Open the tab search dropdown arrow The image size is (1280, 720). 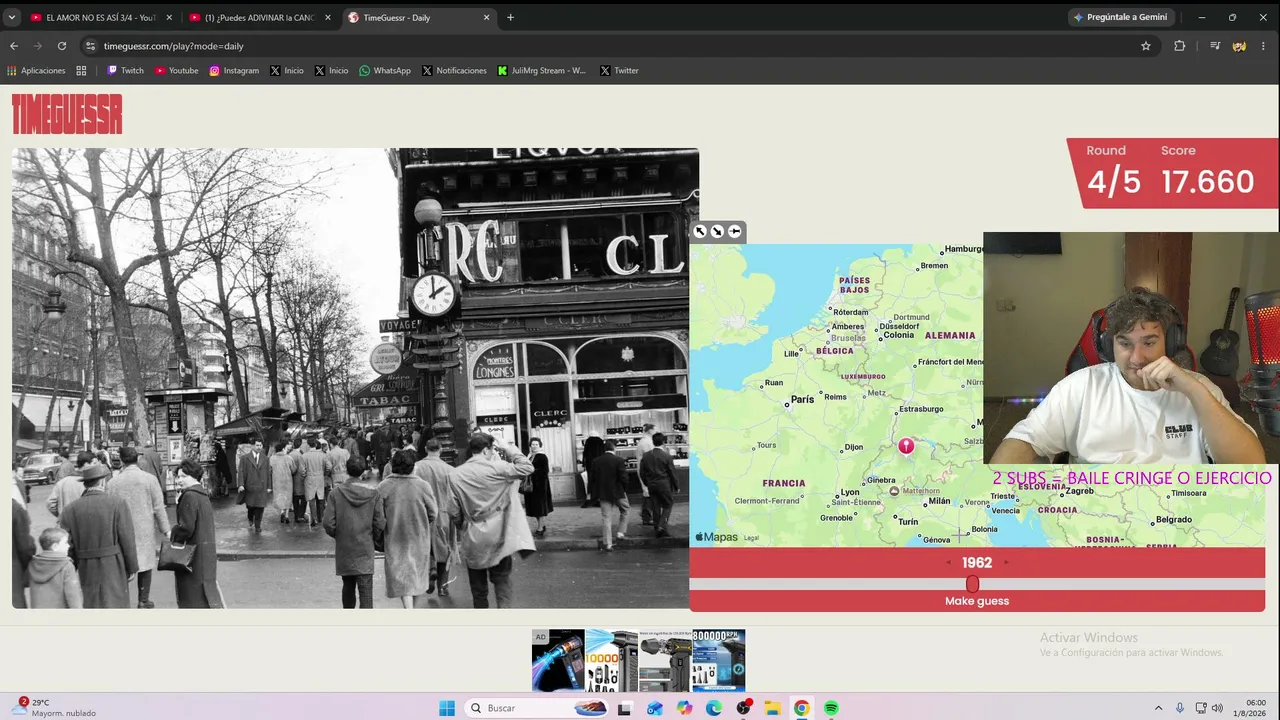pos(12,17)
